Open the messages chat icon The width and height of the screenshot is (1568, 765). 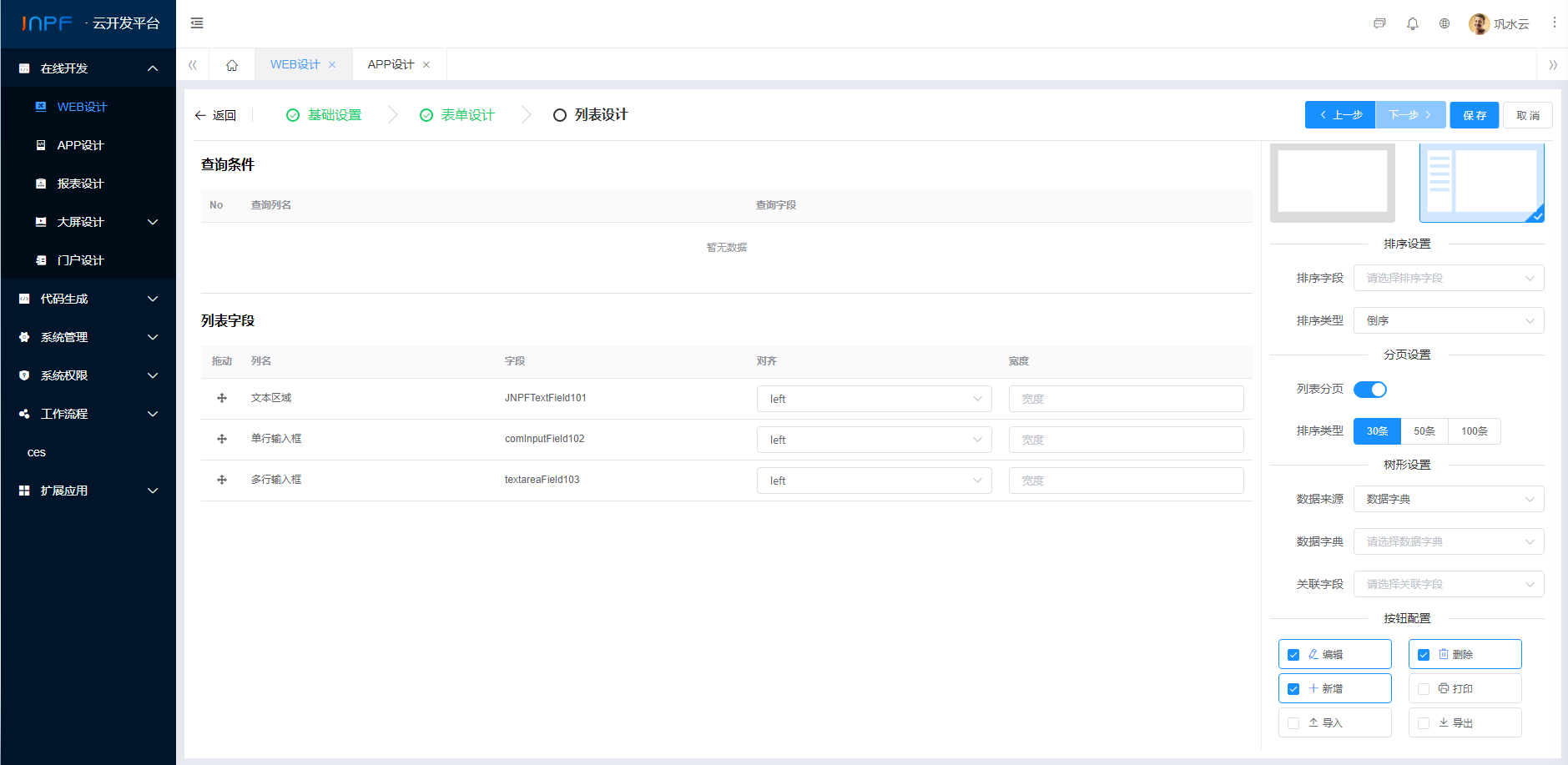(1379, 23)
